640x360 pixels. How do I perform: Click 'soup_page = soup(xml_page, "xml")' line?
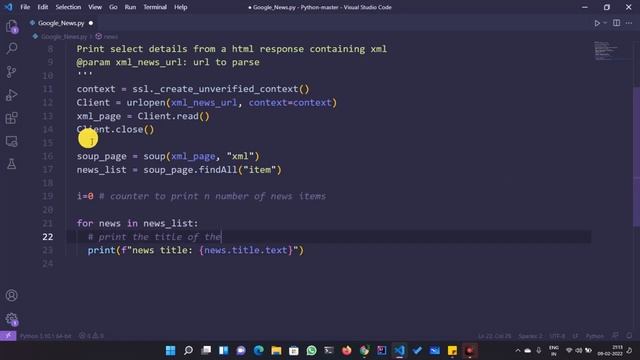point(168,156)
